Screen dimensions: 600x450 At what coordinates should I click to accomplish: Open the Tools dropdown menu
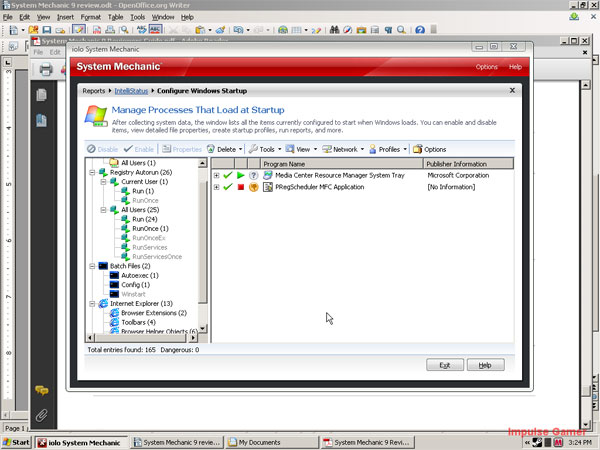(265, 149)
